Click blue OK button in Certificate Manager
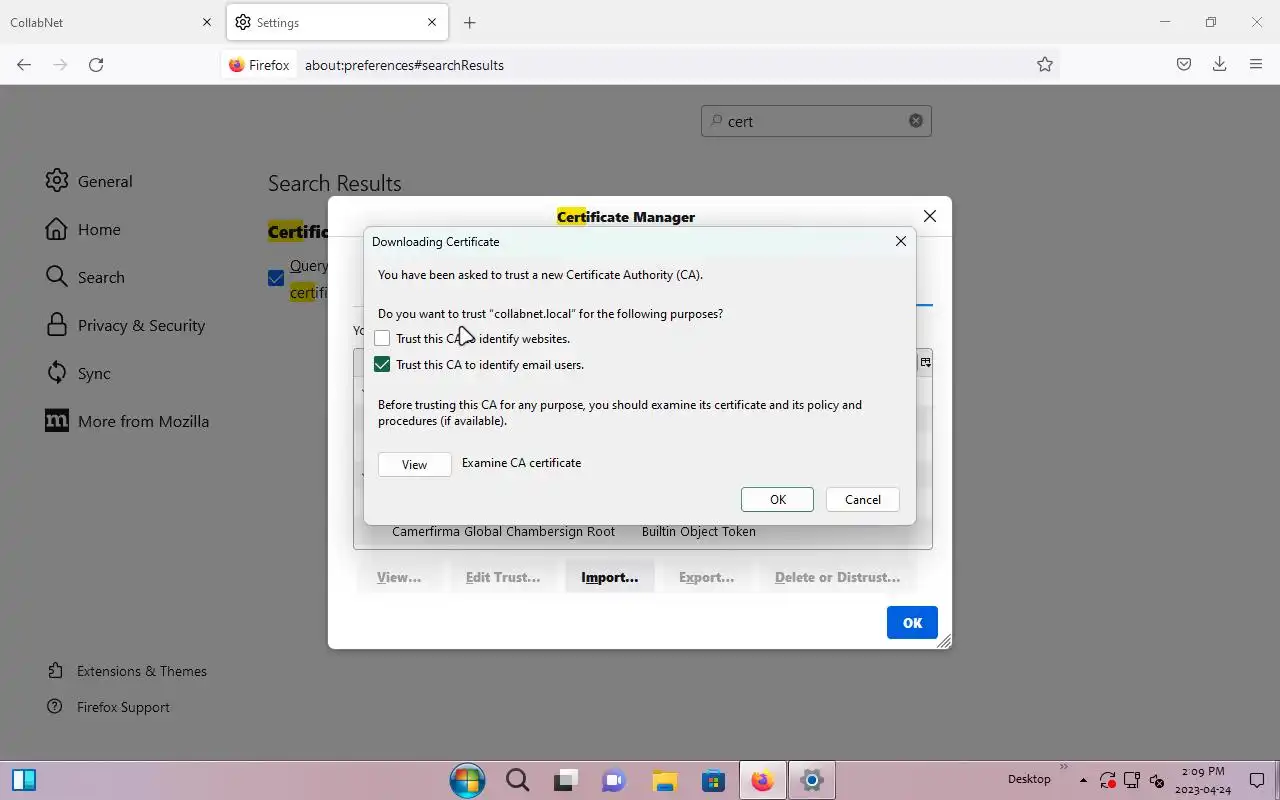The height and width of the screenshot is (800, 1280). point(912,622)
